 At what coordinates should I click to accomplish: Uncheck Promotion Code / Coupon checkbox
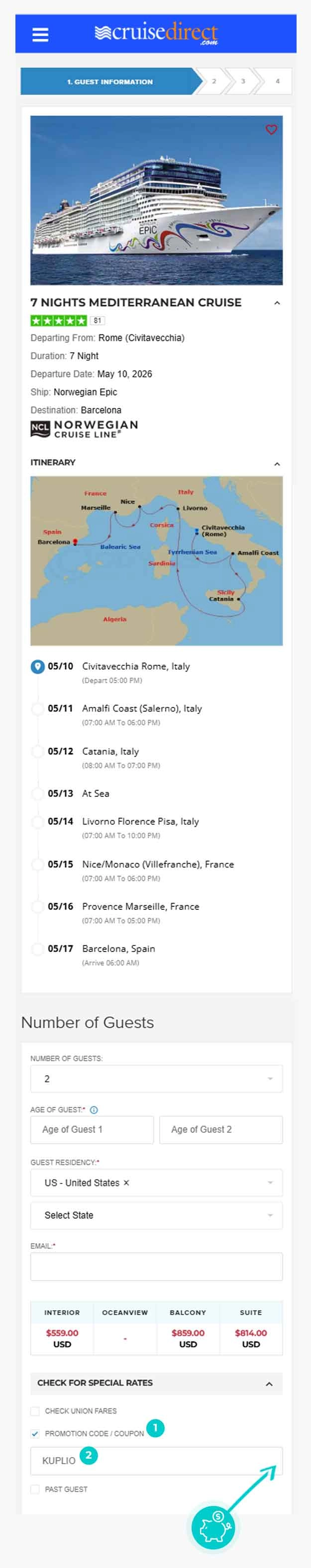click(35, 1433)
